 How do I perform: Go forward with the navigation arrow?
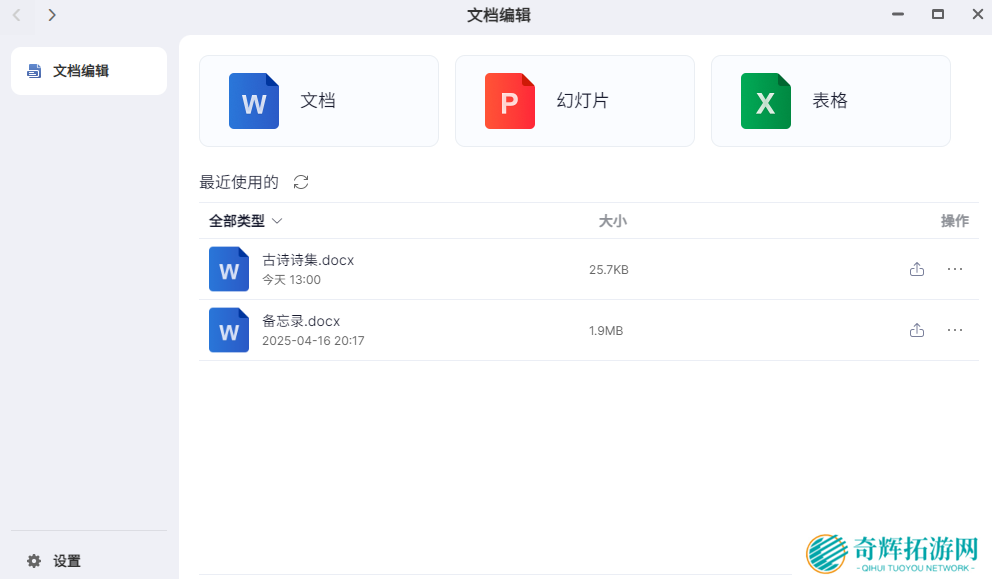[52, 15]
